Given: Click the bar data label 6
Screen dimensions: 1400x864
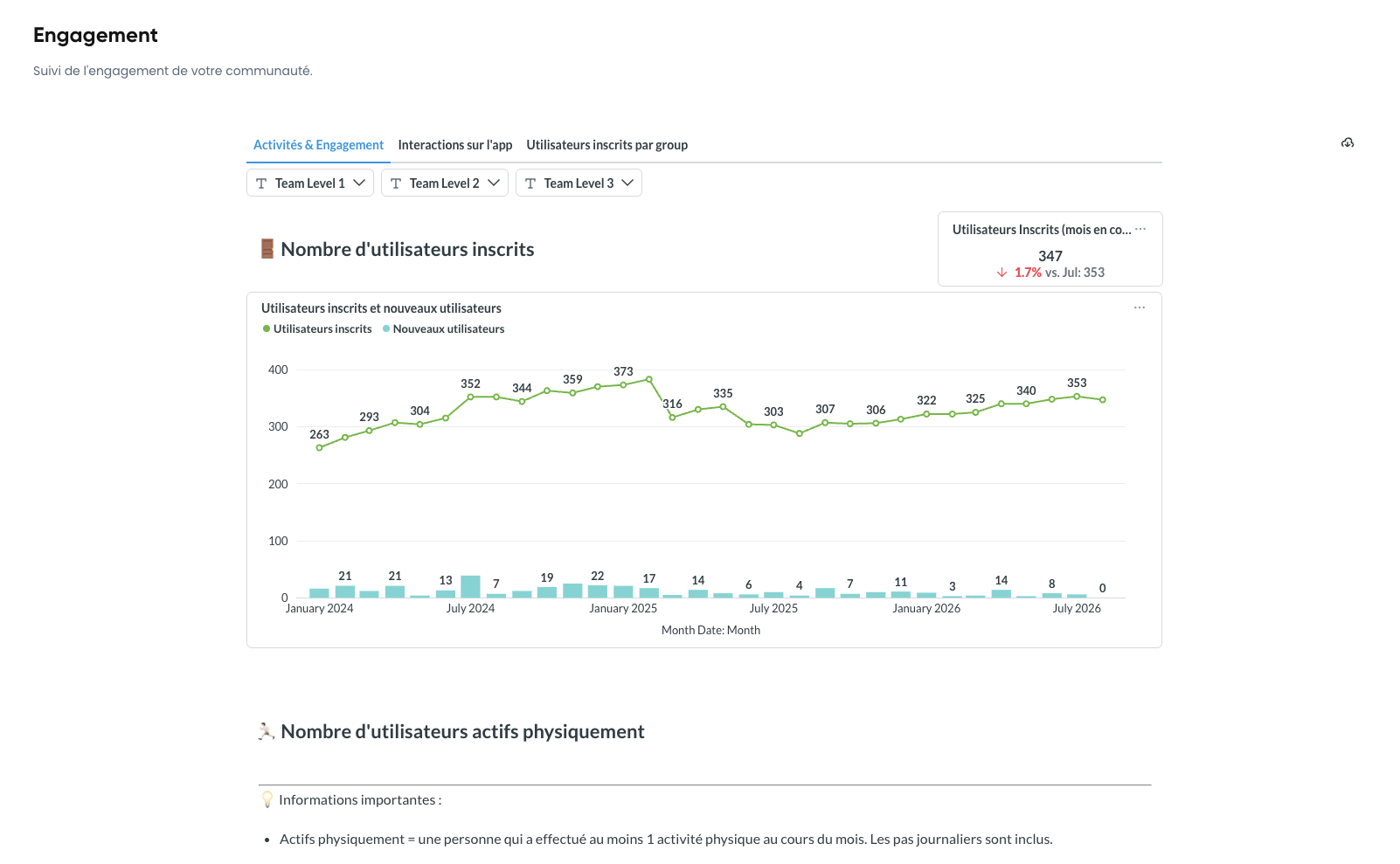Looking at the screenshot, I should tap(749, 584).
